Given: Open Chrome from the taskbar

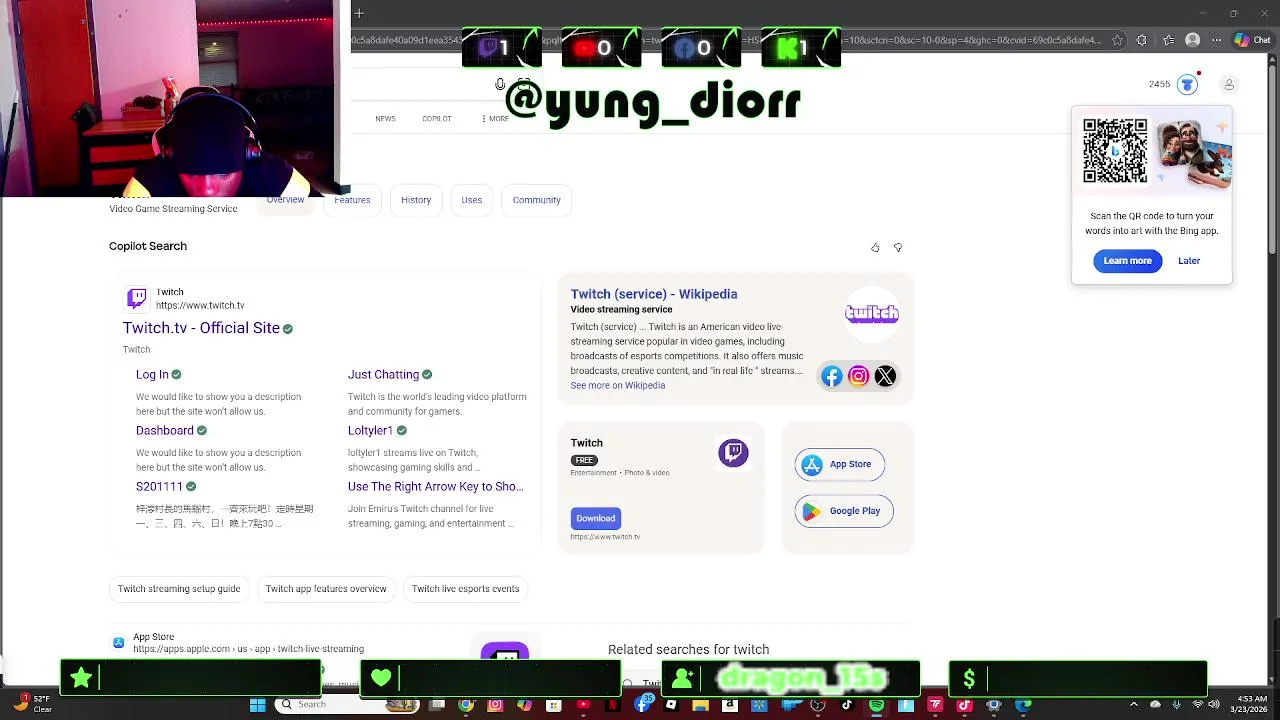Looking at the screenshot, I should 466,705.
